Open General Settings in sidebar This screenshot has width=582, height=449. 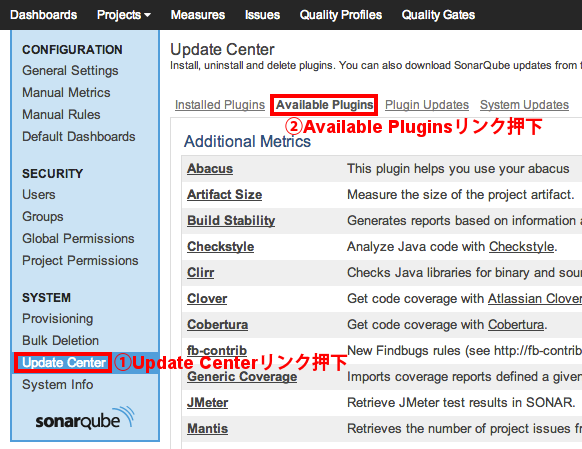click(70, 71)
